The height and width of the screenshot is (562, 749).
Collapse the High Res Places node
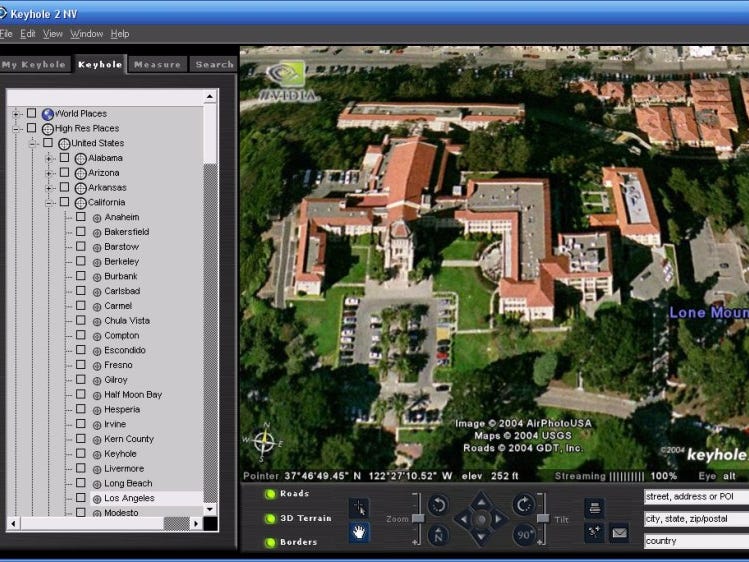(x=16, y=129)
